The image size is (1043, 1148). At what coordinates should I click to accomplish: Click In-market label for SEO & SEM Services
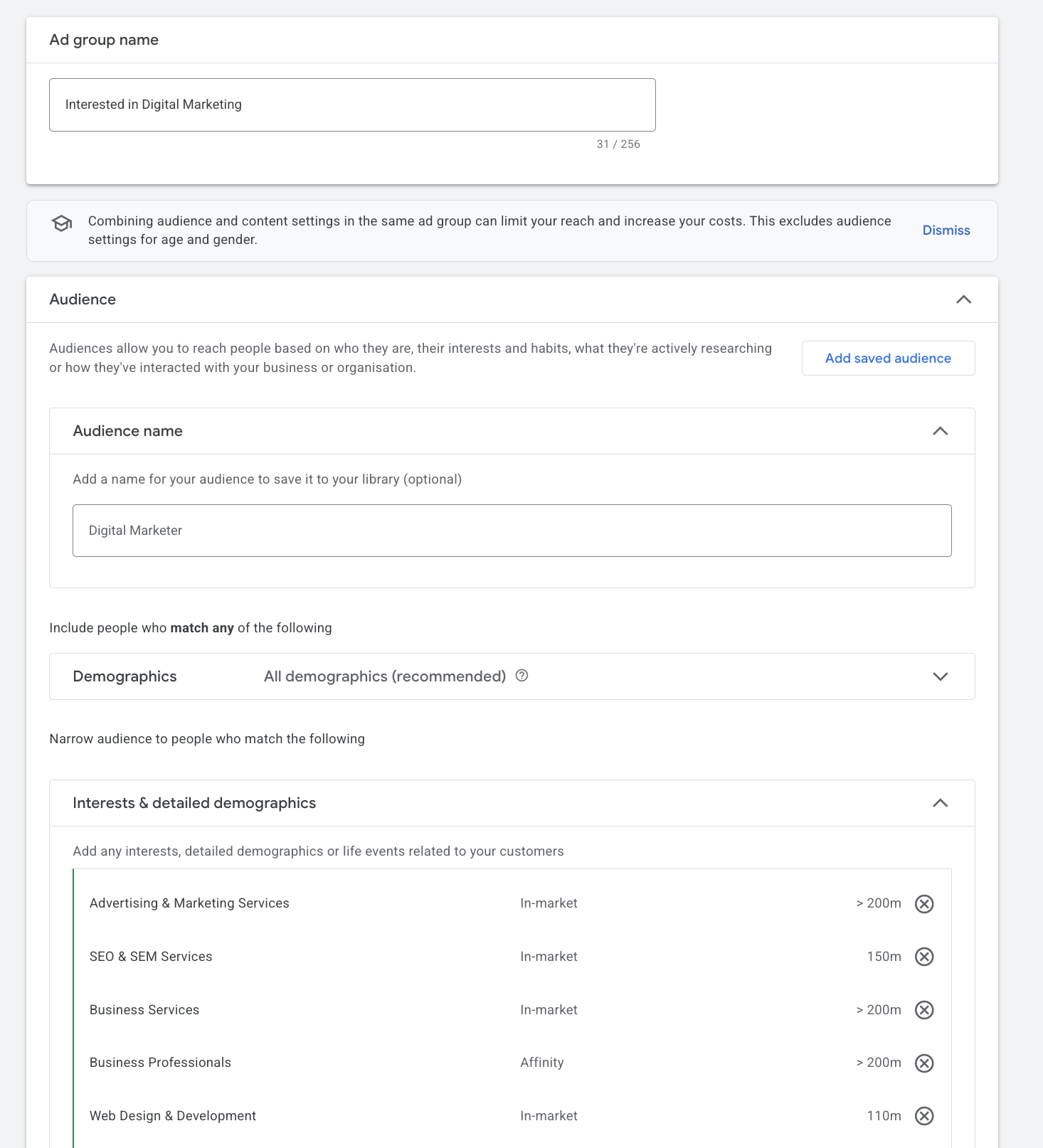tap(549, 957)
